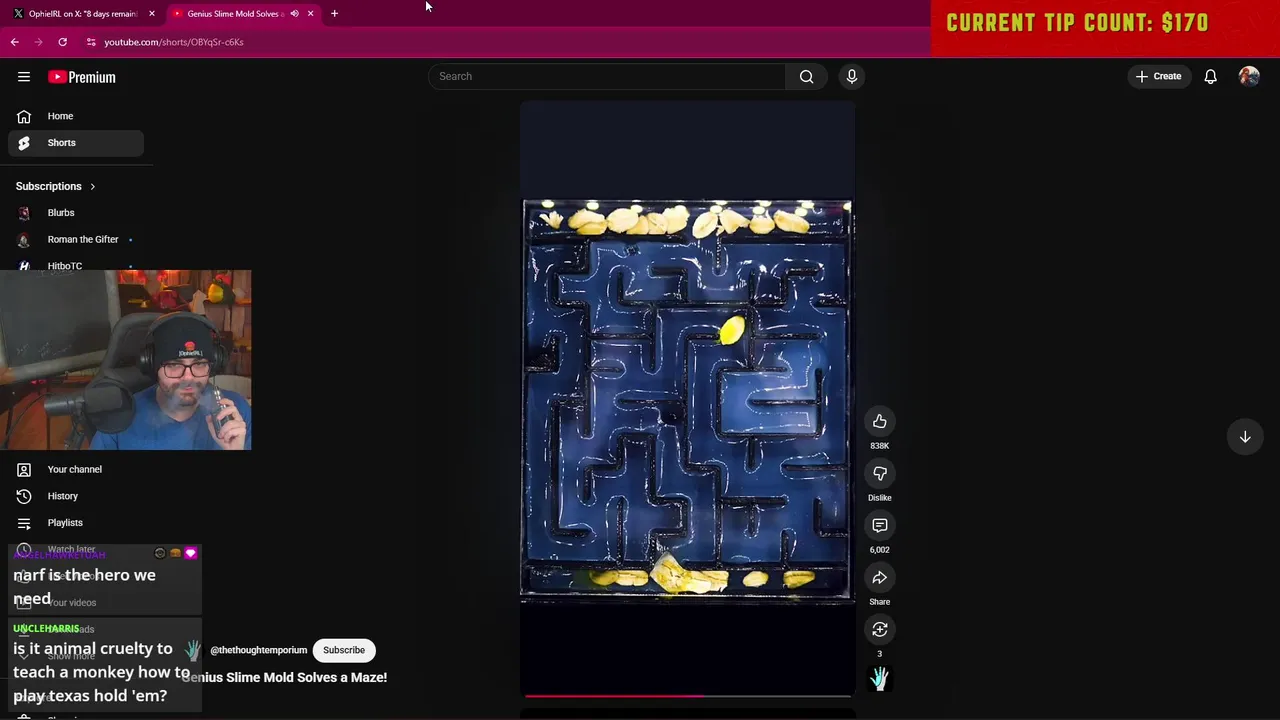Screen dimensions: 1280x720
Task: Open the notifications bell
Action: [x=1210, y=76]
